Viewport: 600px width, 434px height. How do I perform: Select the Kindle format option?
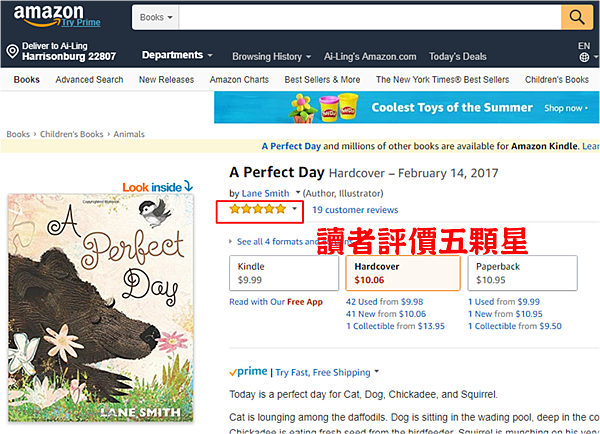pos(284,273)
